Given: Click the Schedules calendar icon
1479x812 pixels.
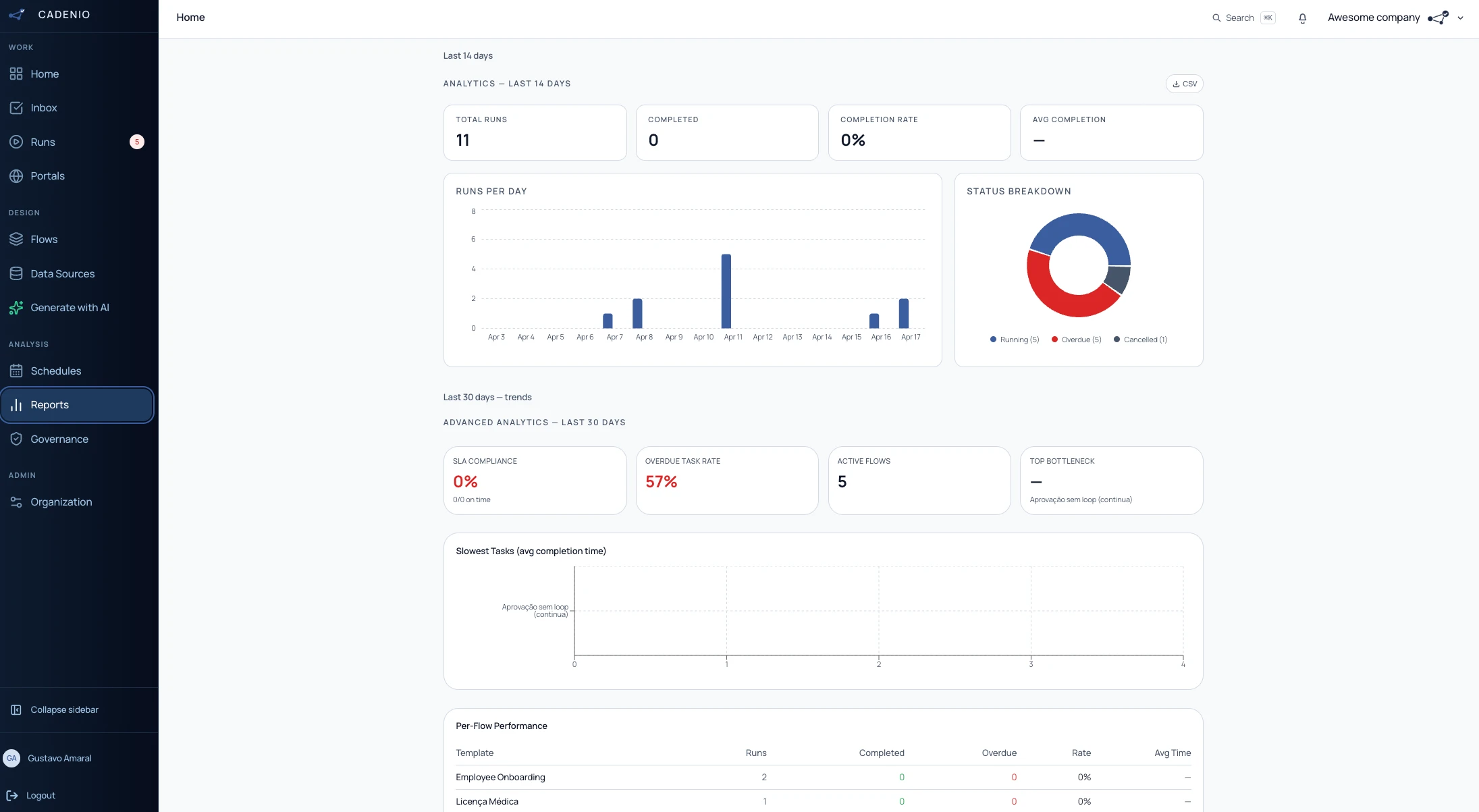Looking at the screenshot, I should (x=16, y=371).
